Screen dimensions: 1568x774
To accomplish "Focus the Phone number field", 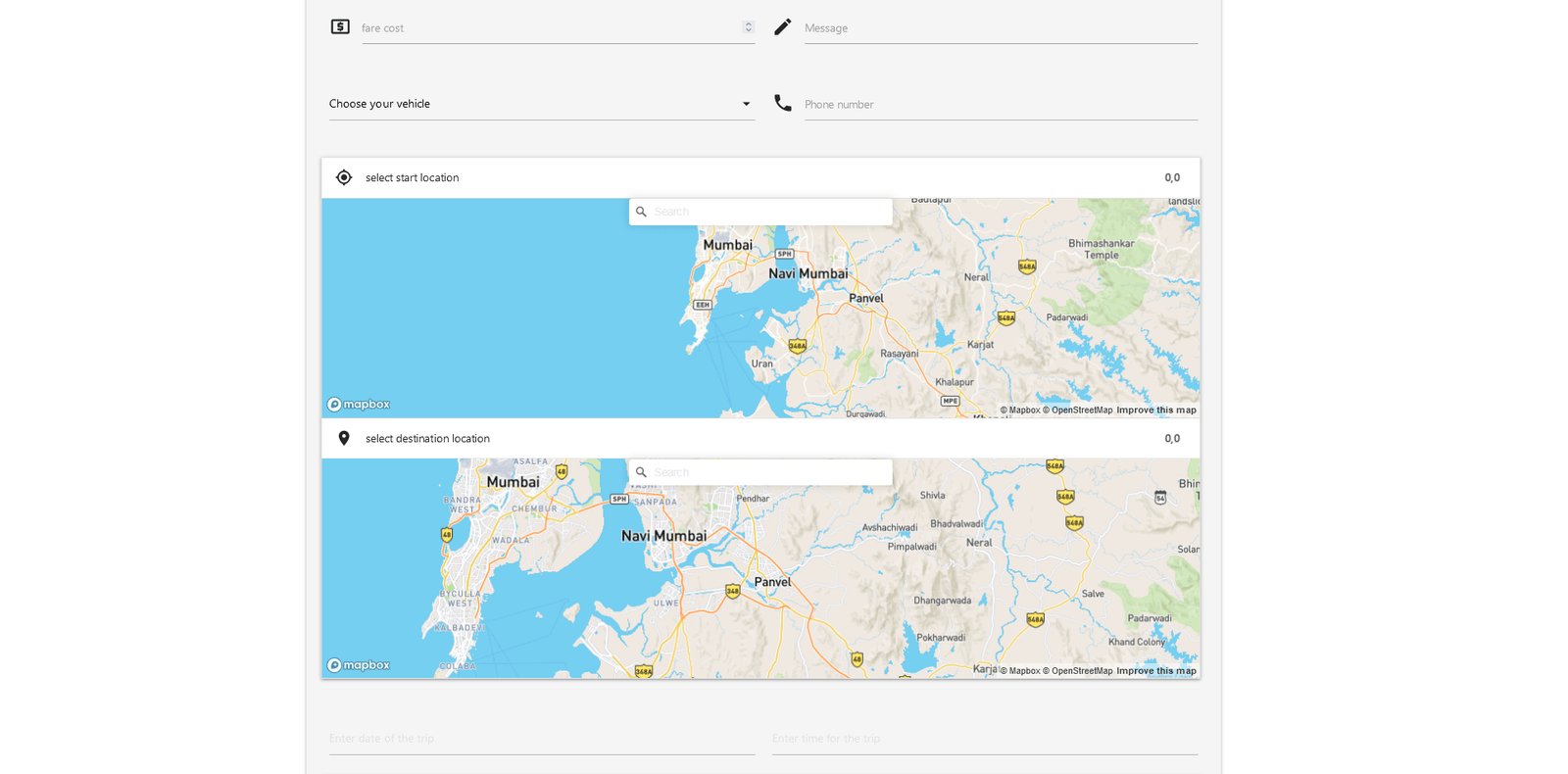I will coord(1000,105).
